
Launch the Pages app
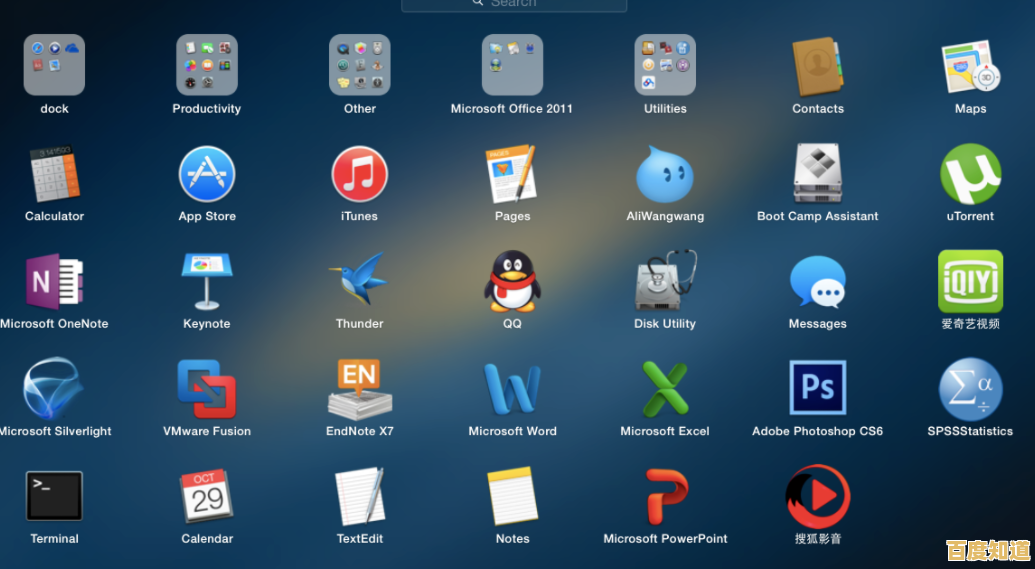pyautogui.click(x=512, y=175)
